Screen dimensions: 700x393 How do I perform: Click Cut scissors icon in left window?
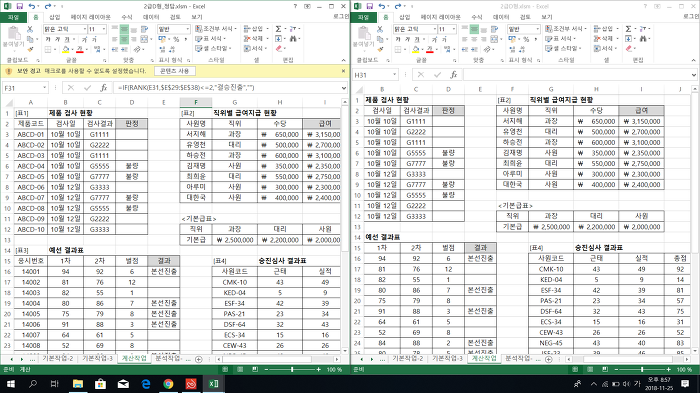pos(30,29)
